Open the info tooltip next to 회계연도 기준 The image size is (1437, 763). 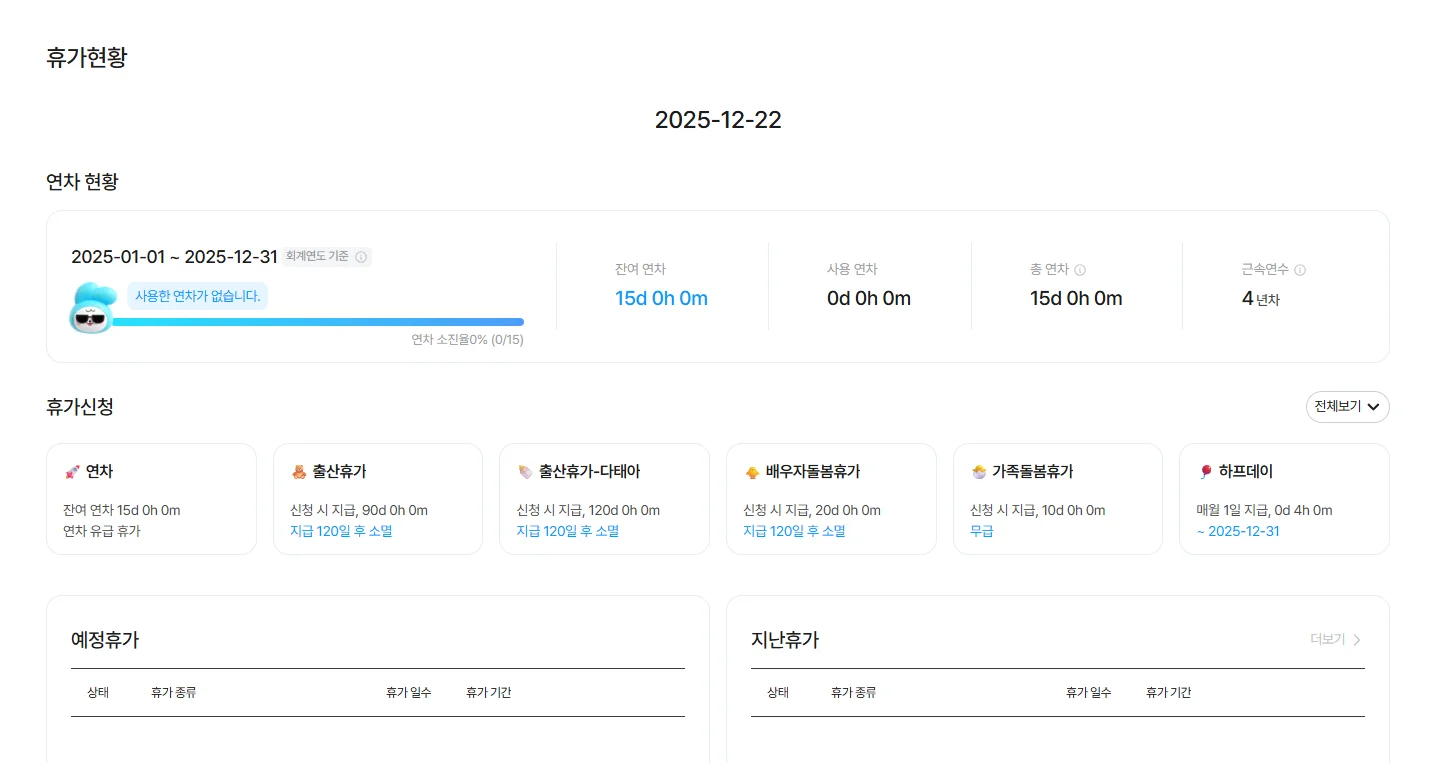pyautogui.click(x=361, y=257)
